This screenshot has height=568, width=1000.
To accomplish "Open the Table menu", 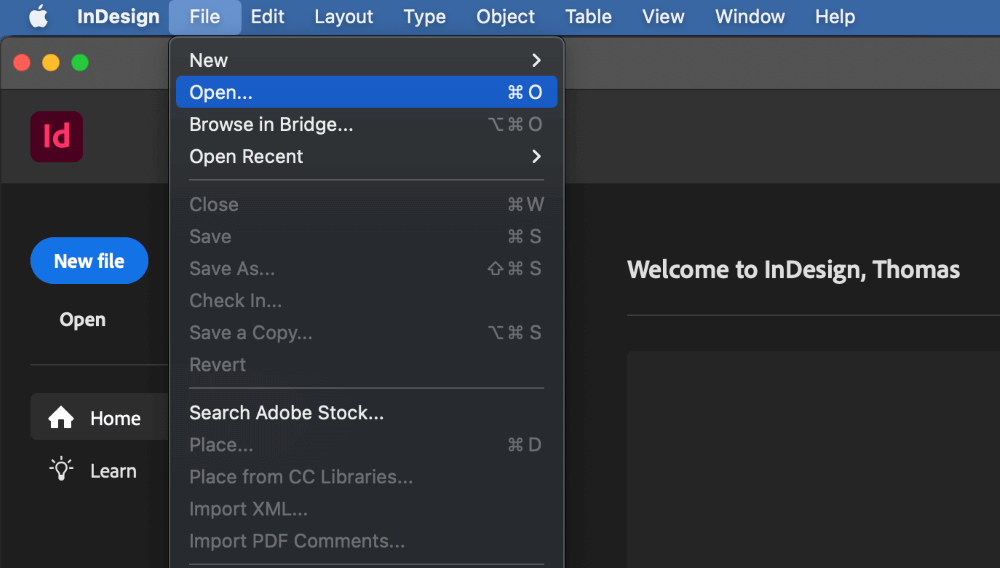I will click(x=588, y=17).
